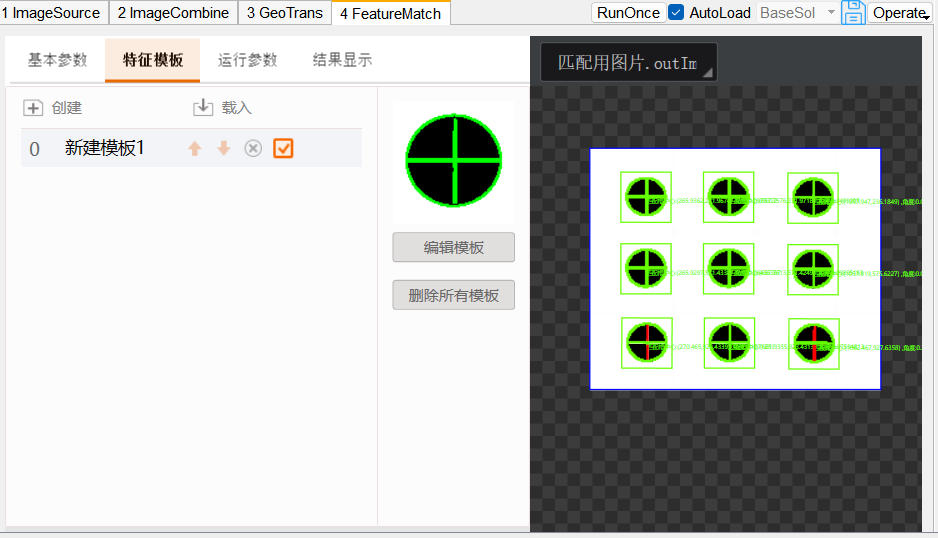Go to the 结果显示 tab
Image resolution: width=938 pixels, height=538 pixels.
342,60
